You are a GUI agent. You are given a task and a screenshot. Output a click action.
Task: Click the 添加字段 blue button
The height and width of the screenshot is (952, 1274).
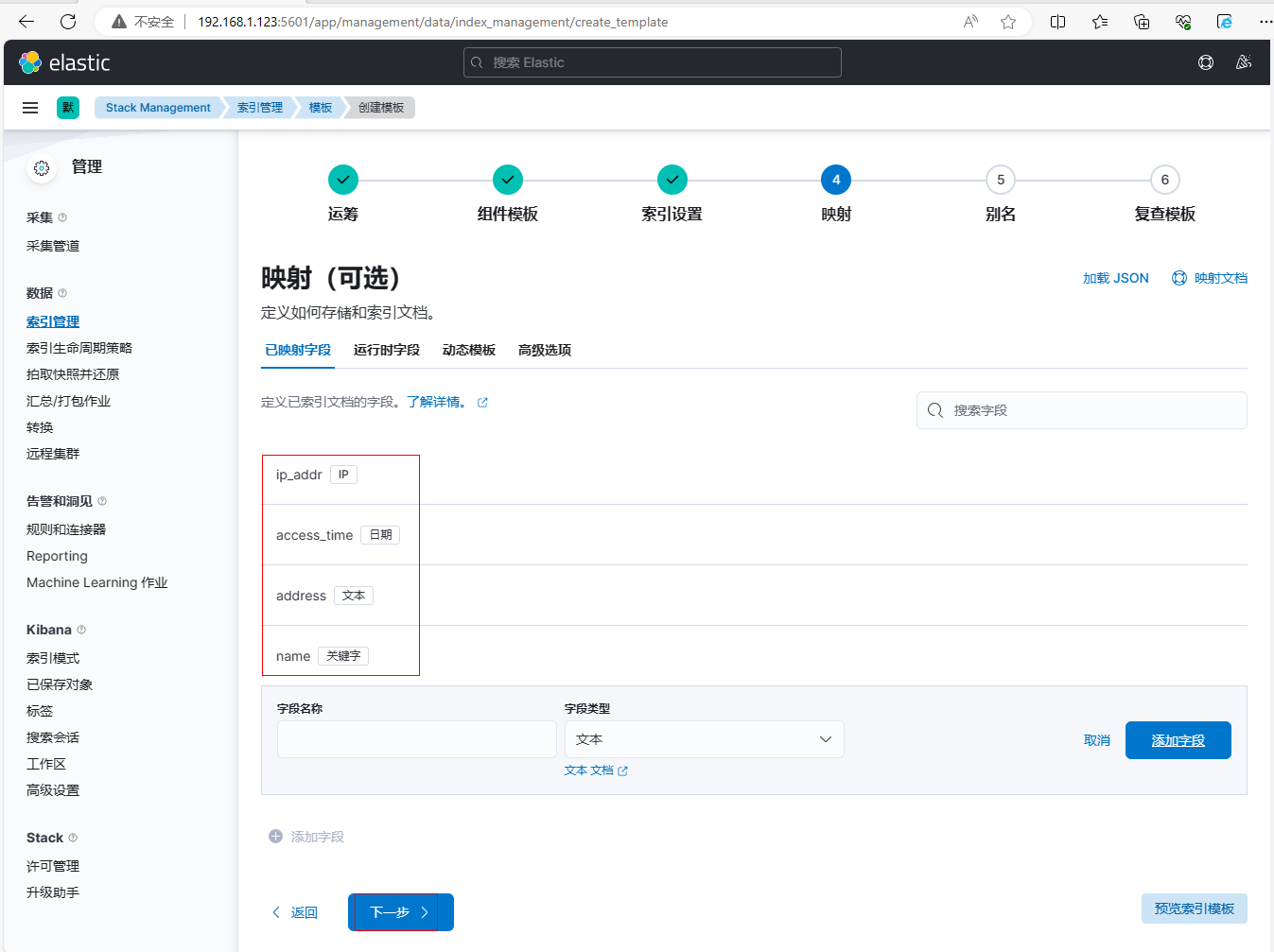tap(1178, 740)
